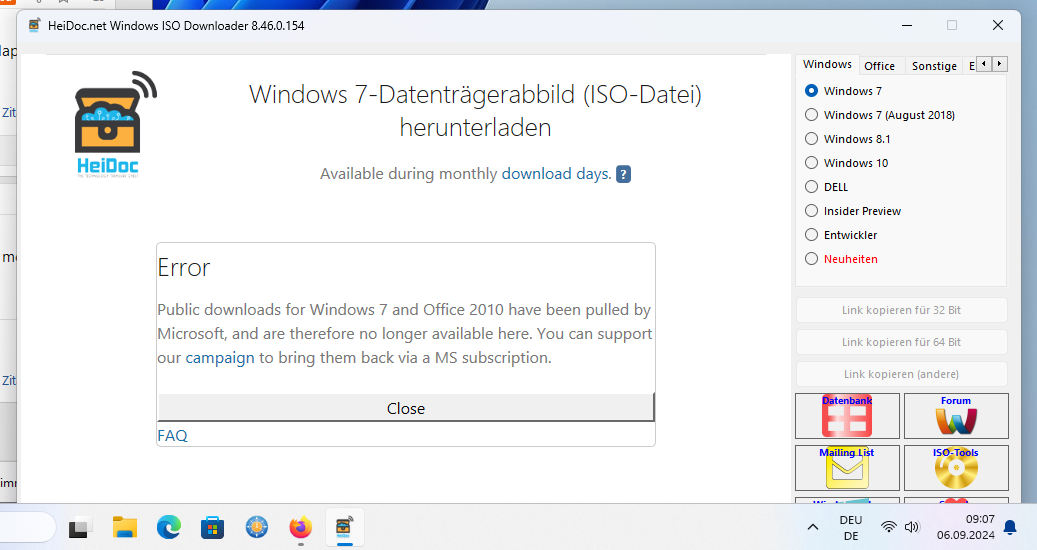Open the Office tab

click(x=879, y=65)
